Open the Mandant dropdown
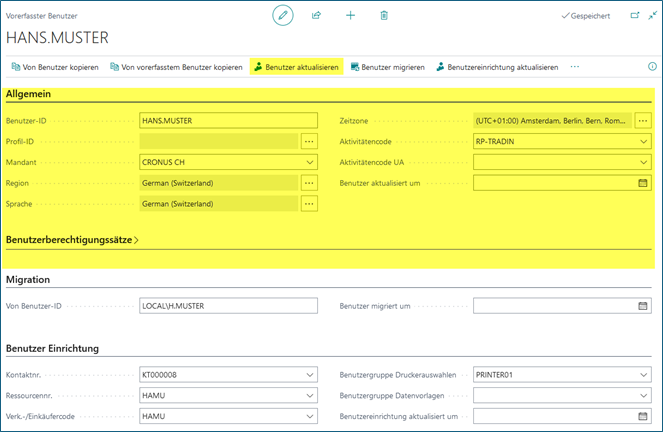 (309, 162)
